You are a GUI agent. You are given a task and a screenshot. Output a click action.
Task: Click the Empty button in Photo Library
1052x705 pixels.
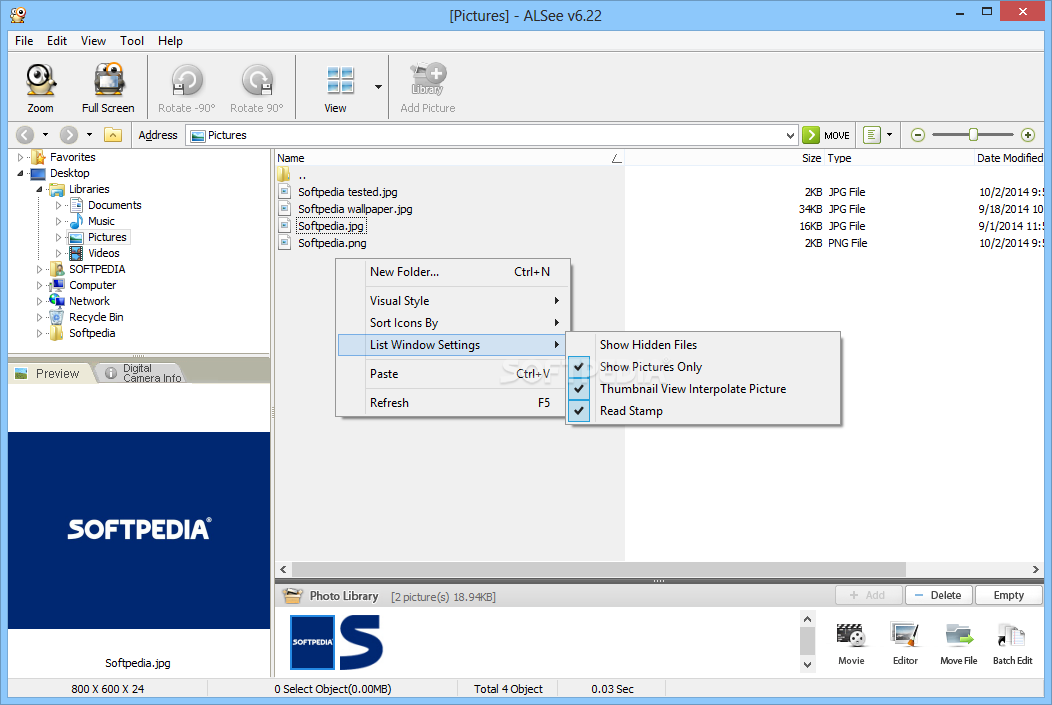coord(1008,595)
